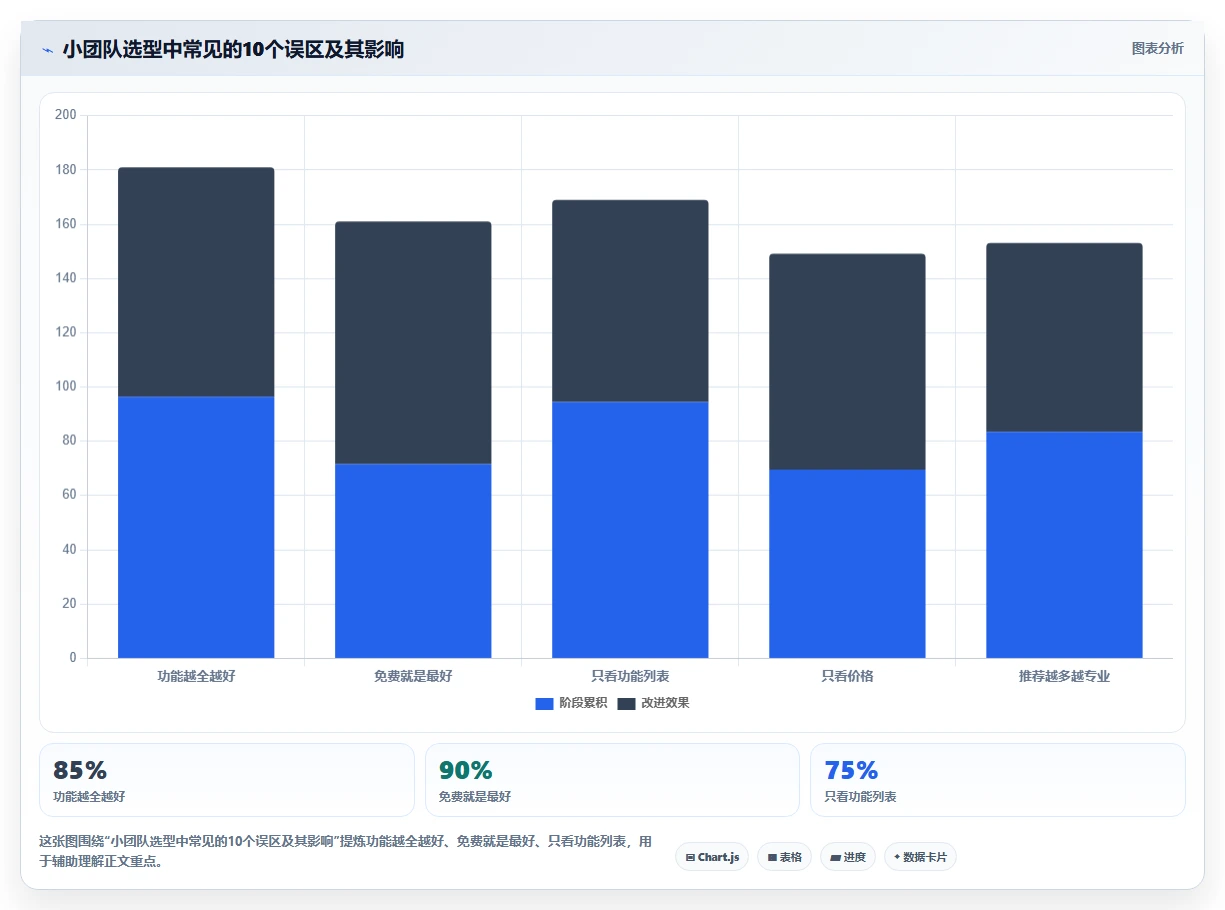Screen dimensions: 1225x910
Task: Click the blue bar segment for 免费就是最好
Action: click(x=413, y=561)
